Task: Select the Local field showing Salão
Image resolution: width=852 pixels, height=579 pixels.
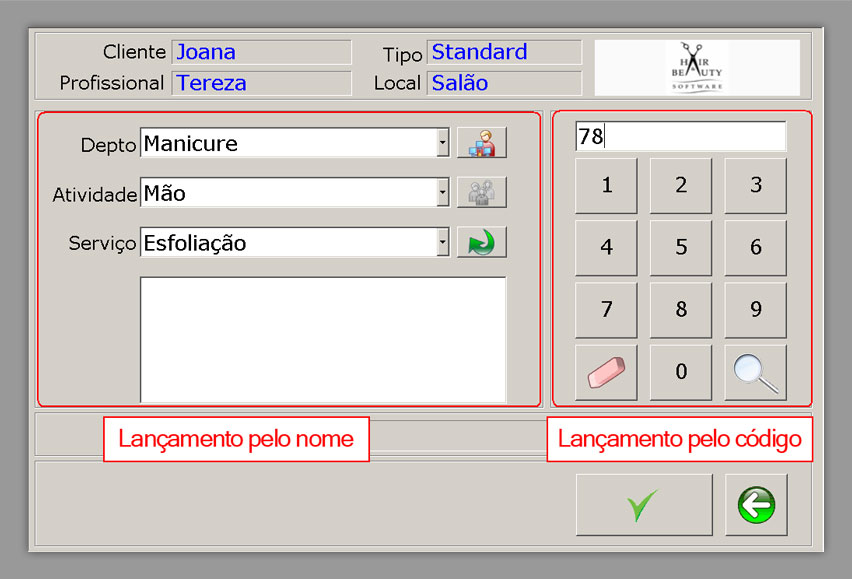Action: 504,83
